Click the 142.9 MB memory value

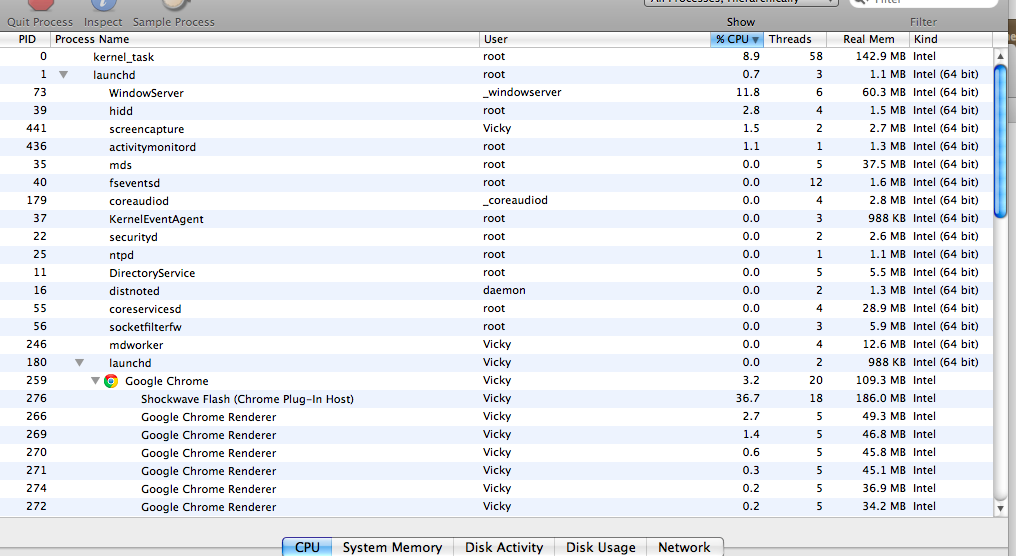coord(881,56)
